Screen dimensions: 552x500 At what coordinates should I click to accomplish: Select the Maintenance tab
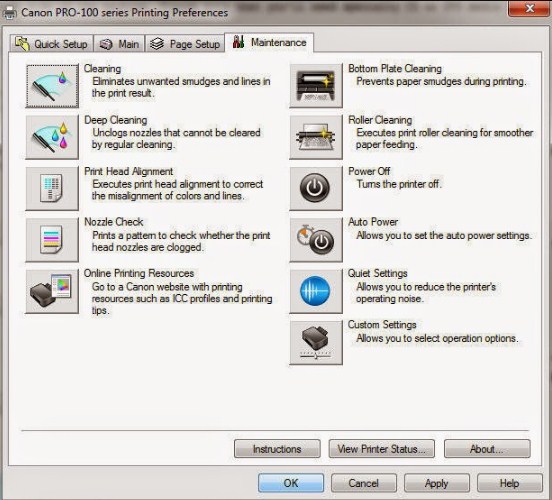tap(269, 43)
